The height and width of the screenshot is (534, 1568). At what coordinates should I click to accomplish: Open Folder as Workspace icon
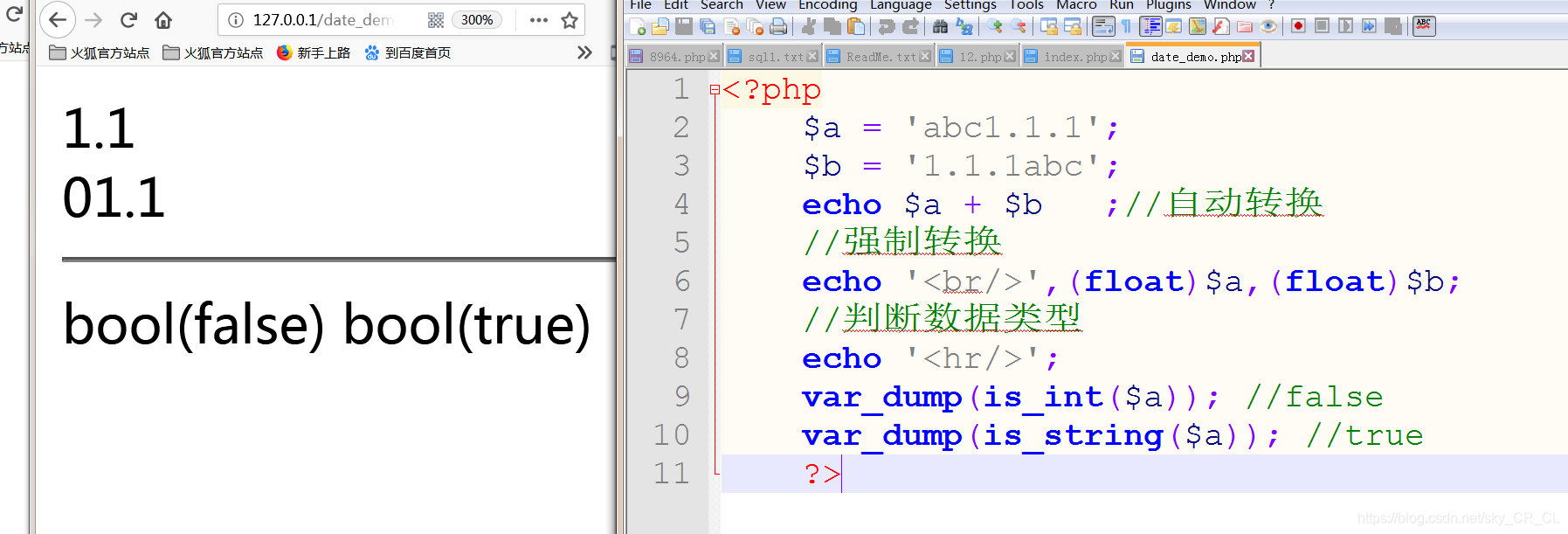(1245, 26)
